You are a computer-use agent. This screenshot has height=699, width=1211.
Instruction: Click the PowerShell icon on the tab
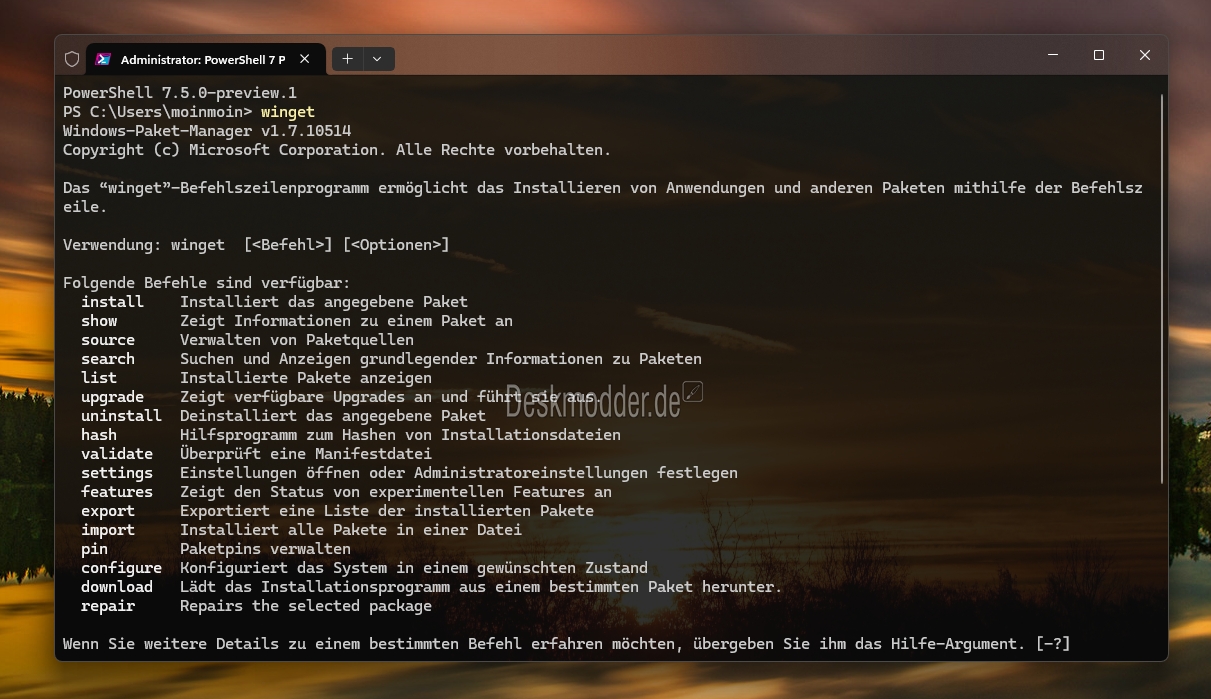[x=103, y=59]
